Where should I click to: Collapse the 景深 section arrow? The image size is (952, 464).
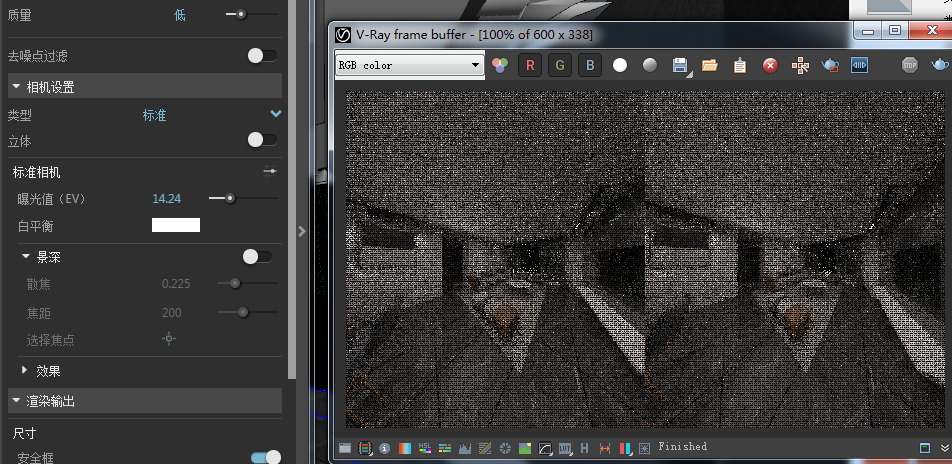[x=26, y=256]
